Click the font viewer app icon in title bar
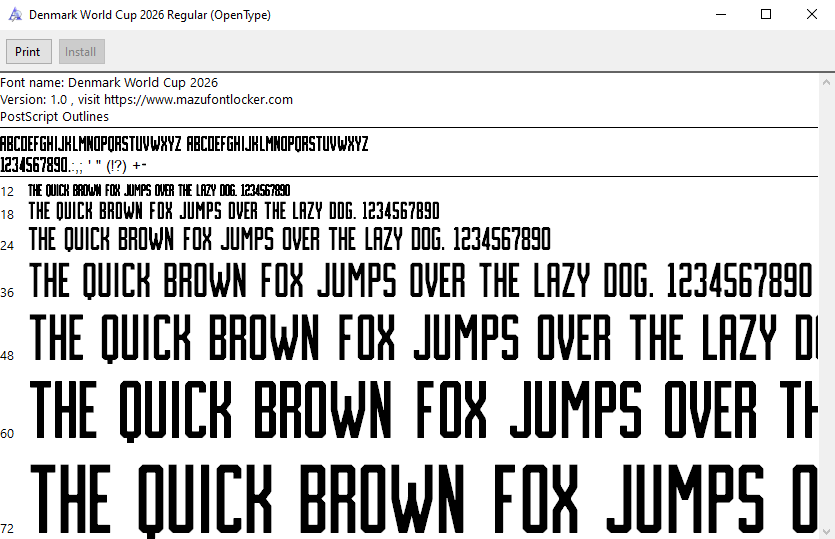Screen dimensions: 835x539 (15, 15)
